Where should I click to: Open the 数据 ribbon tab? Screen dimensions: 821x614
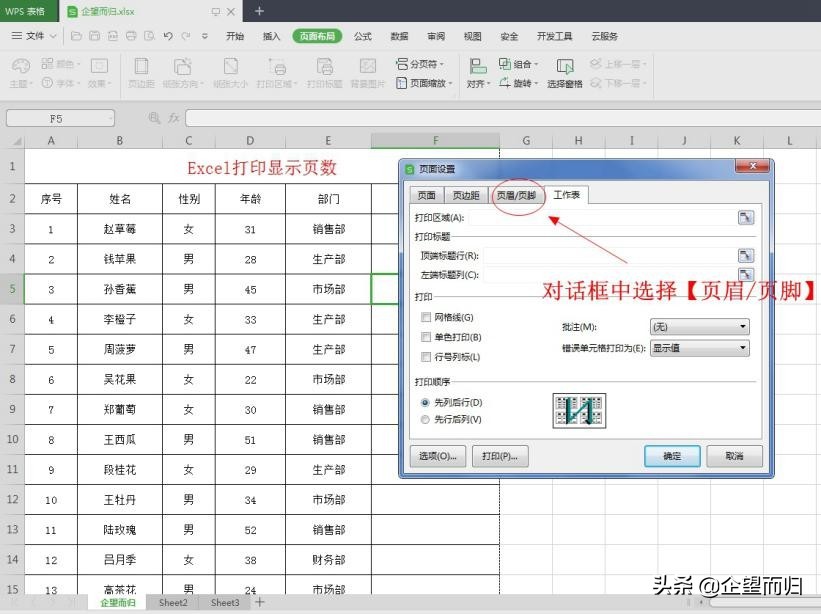(x=399, y=36)
